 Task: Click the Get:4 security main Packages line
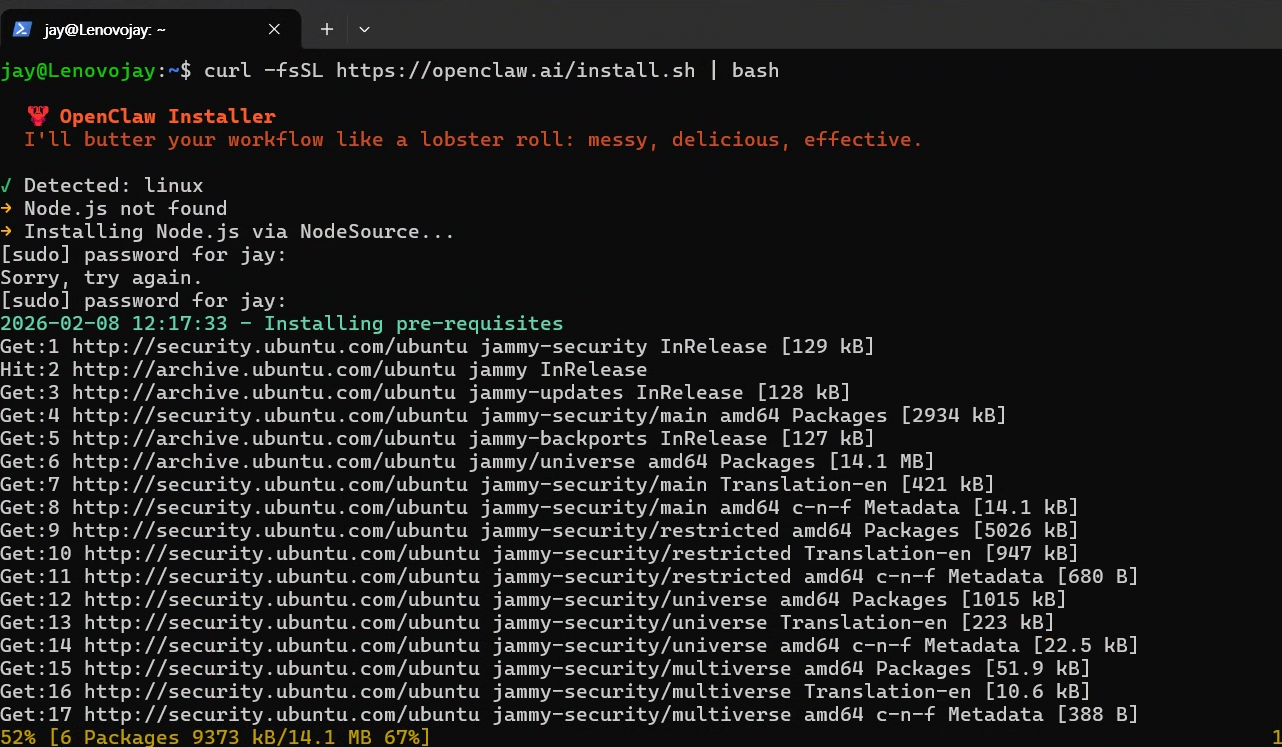(503, 415)
